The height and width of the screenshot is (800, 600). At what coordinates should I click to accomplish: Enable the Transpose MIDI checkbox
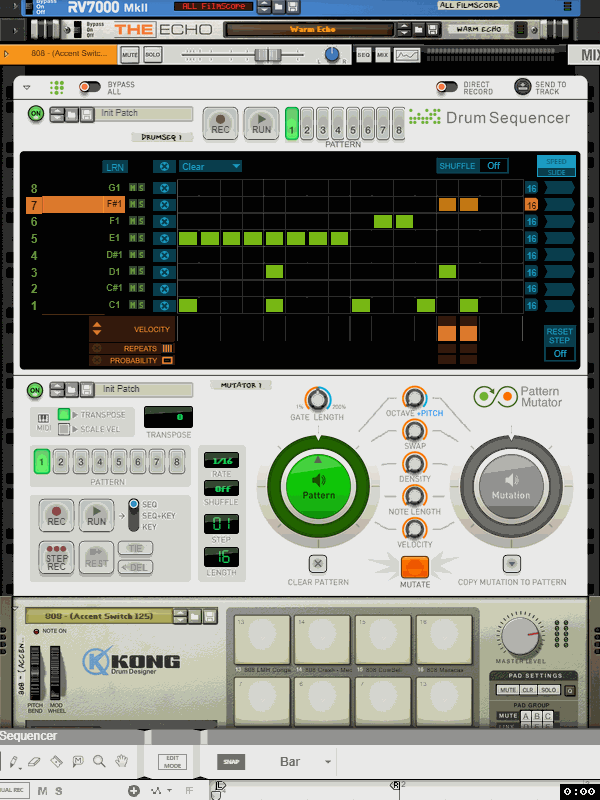coord(64,414)
